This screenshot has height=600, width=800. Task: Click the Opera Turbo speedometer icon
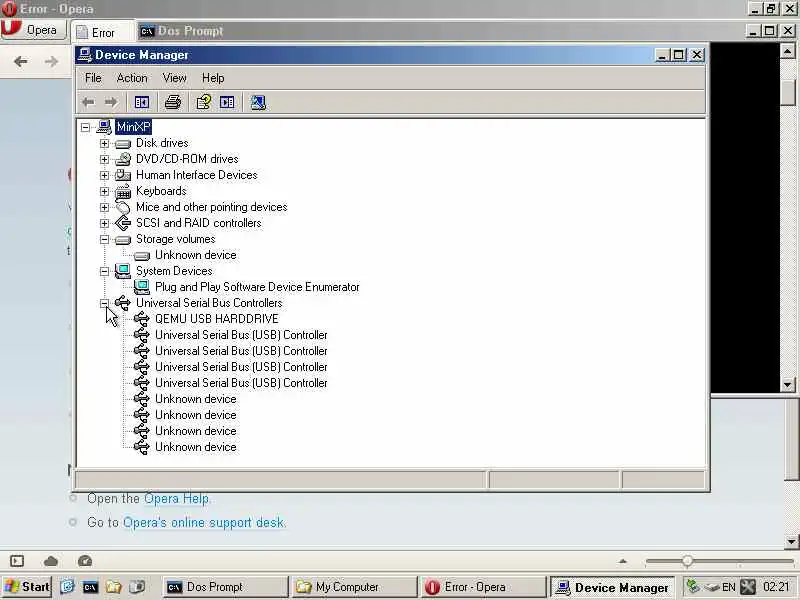coord(85,561)
